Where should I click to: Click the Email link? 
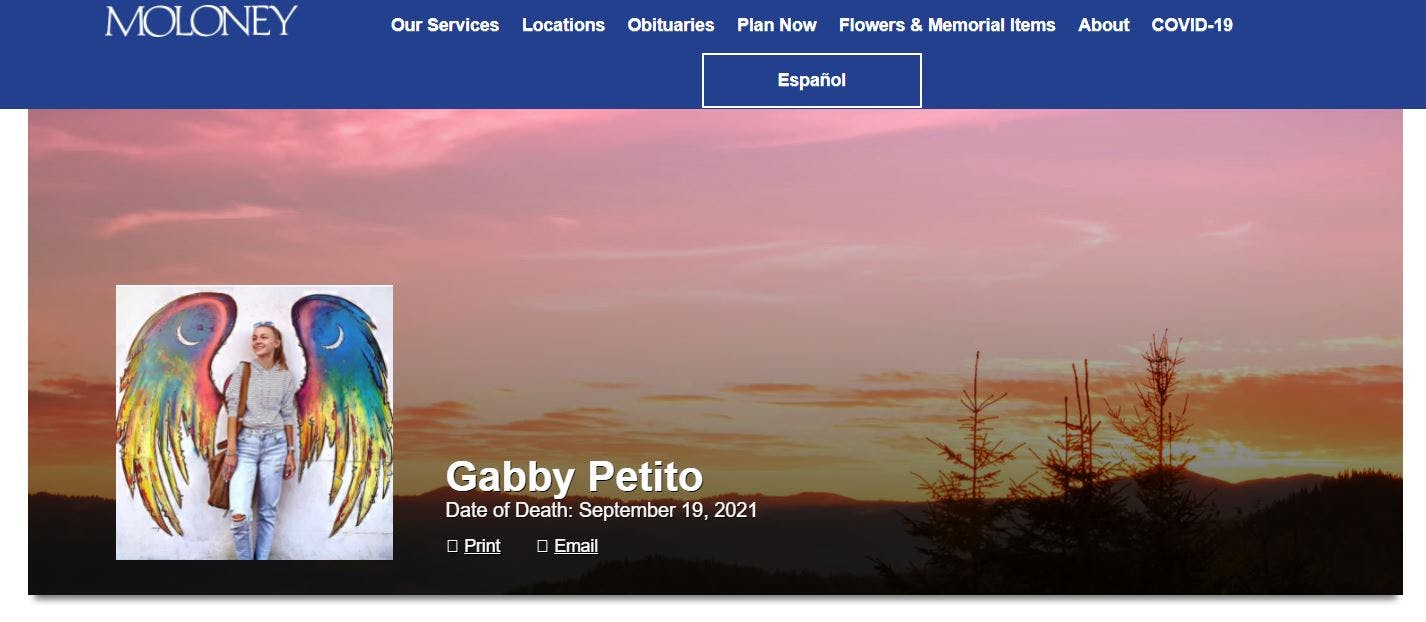(576, 546)
